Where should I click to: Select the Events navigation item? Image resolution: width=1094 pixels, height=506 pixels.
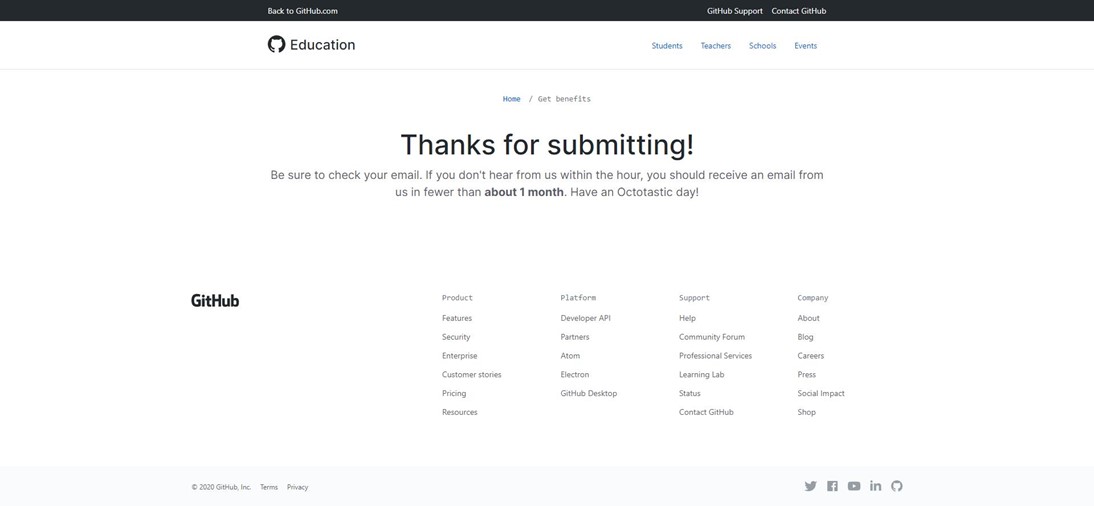click(805, 46)
